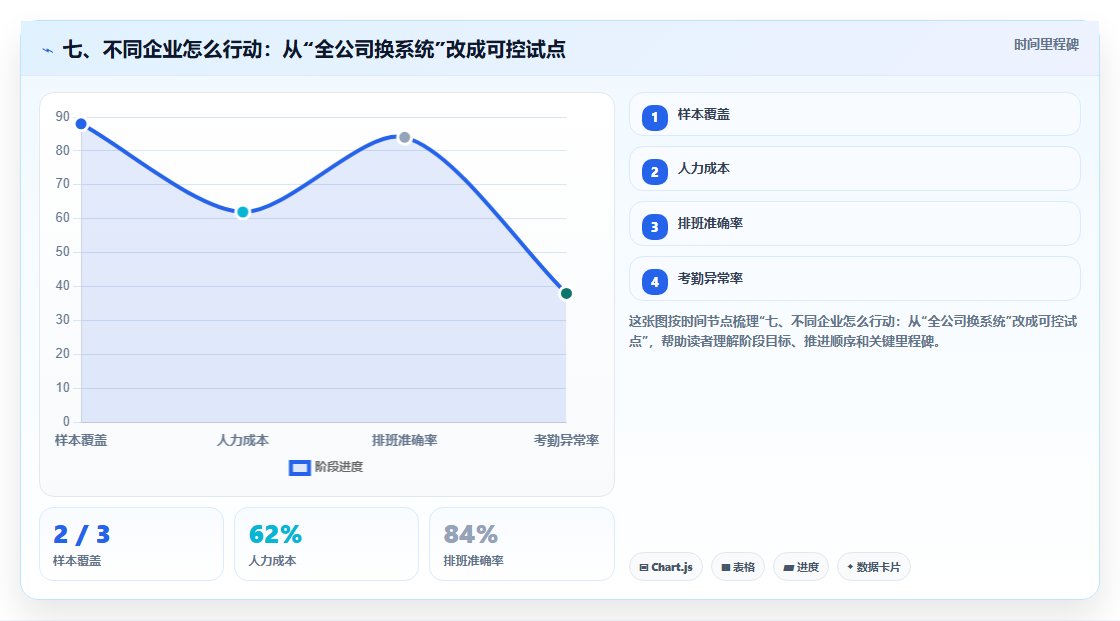The width and height of the screenshot is (1120, 621).
Task: Click the 时间里程碑 label in header
Action: click(x=1046, y=44)
